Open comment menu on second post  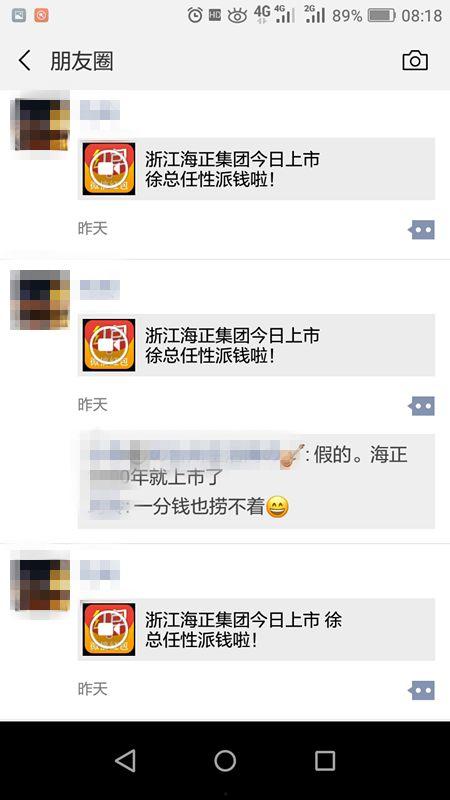421,406
